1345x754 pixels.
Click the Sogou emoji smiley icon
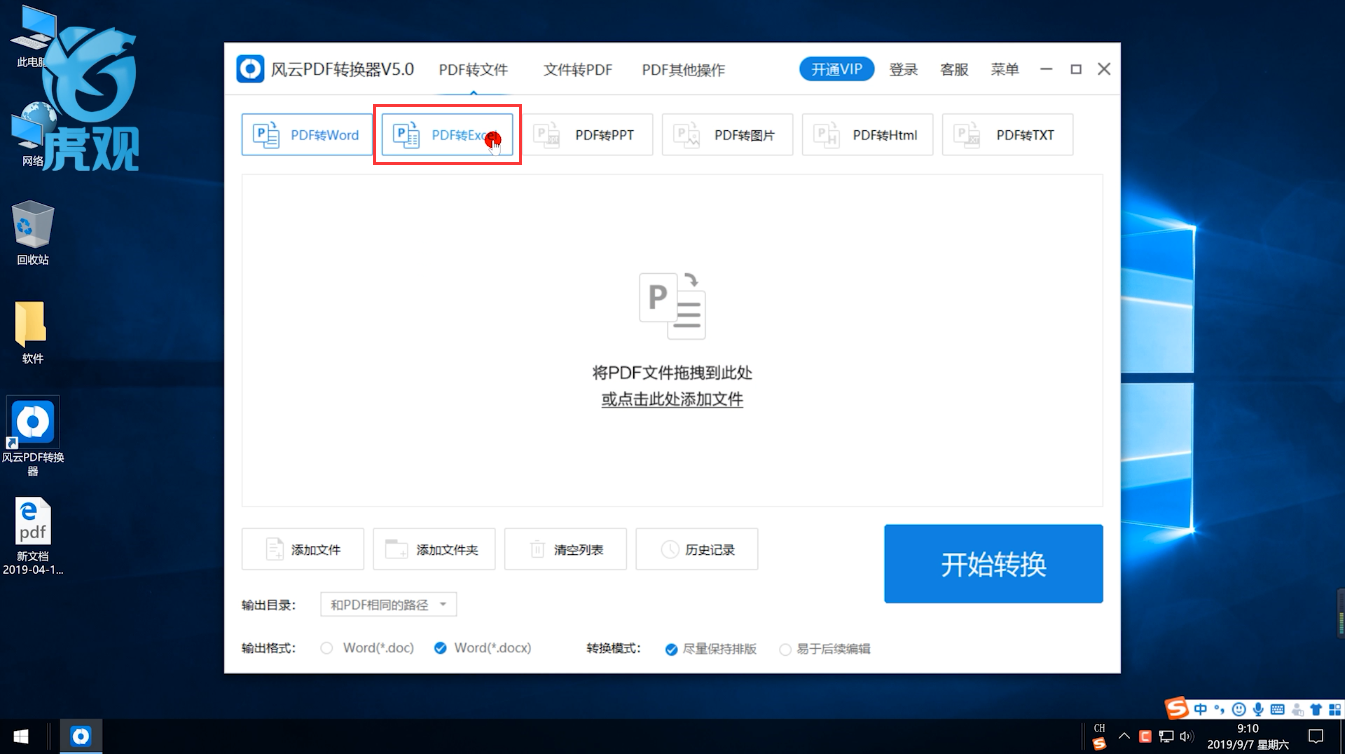point(1238,709)
